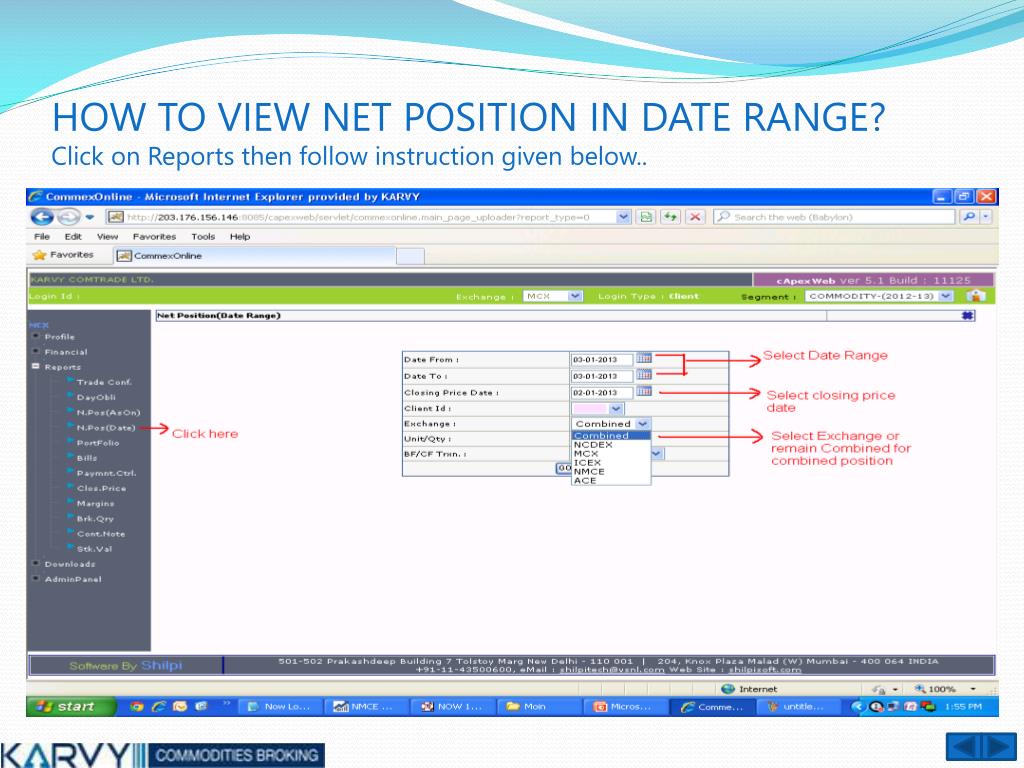Open the Tools menu
Screen dimensions: 1024x768
[203, 236]
